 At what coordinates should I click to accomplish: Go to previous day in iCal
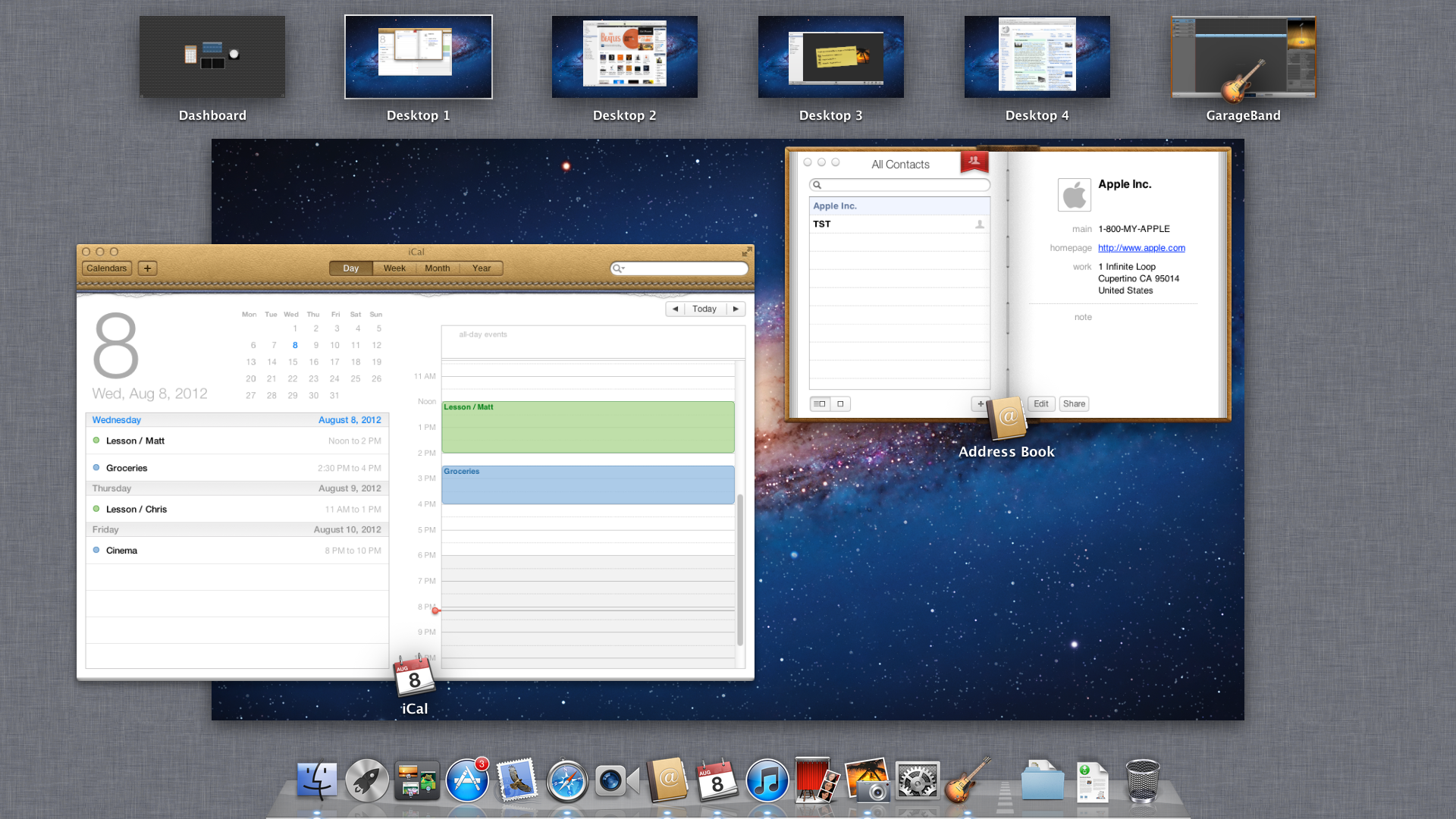(x=675, y=309)
